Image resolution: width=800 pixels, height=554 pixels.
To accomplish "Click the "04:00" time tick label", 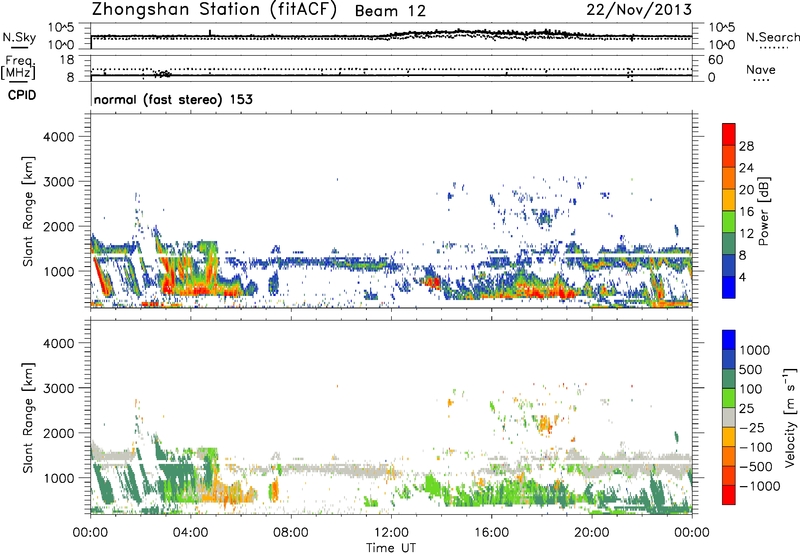I will tap(191, 533).
